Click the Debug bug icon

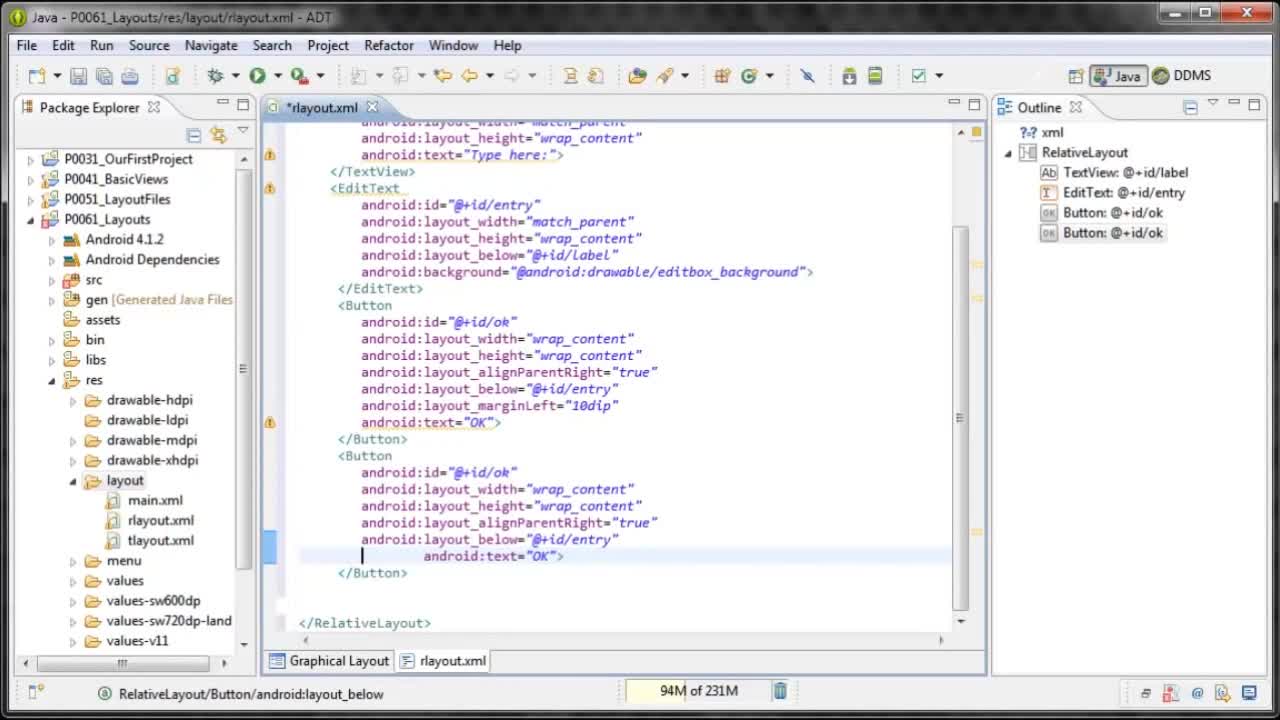pyautogui.click(x=215, y=76)
